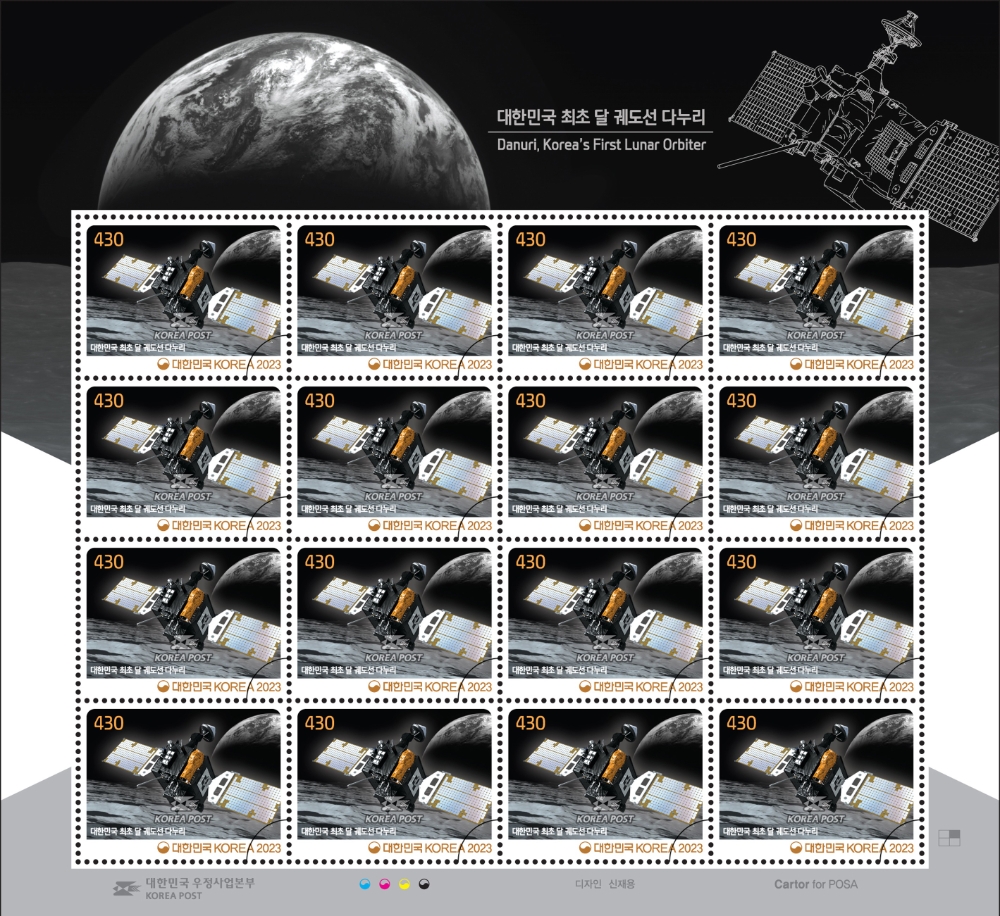
Task: Click the magenta color registration dot
Action: coord(384,884)
